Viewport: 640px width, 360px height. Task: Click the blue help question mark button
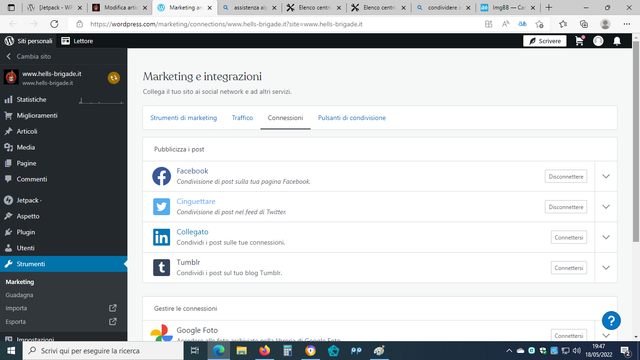(611, 321)
